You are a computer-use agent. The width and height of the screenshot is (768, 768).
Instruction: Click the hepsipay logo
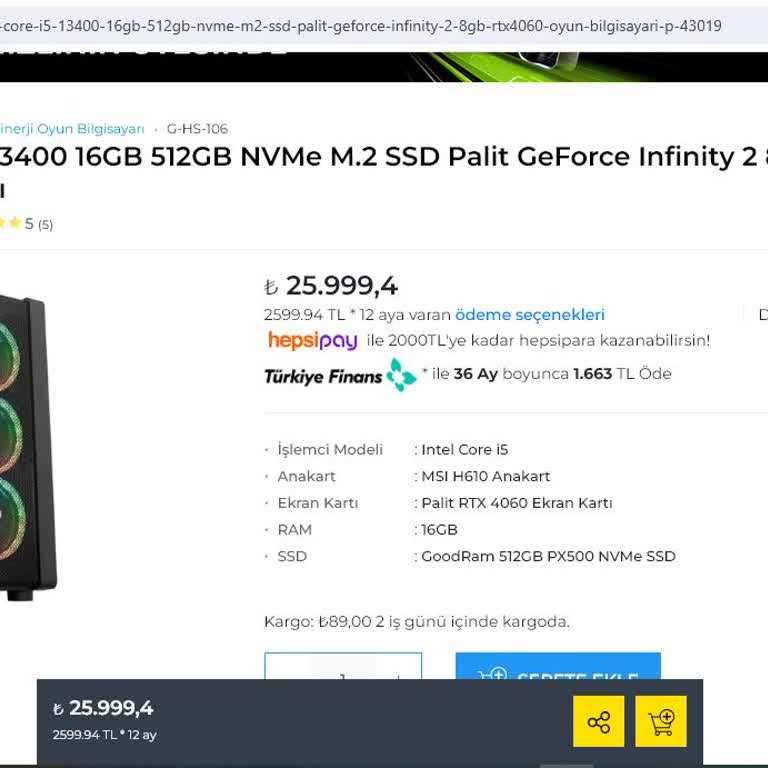(x=312, y=341)
